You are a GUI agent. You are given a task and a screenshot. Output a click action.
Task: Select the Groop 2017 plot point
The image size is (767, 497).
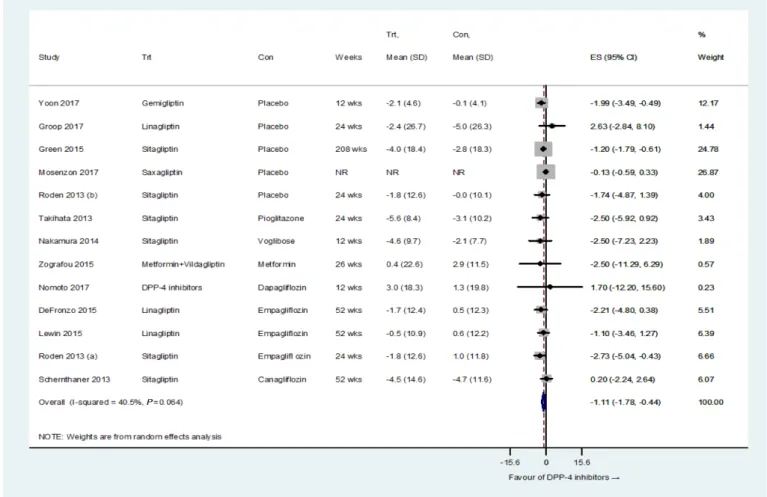(x=552, y=126)
